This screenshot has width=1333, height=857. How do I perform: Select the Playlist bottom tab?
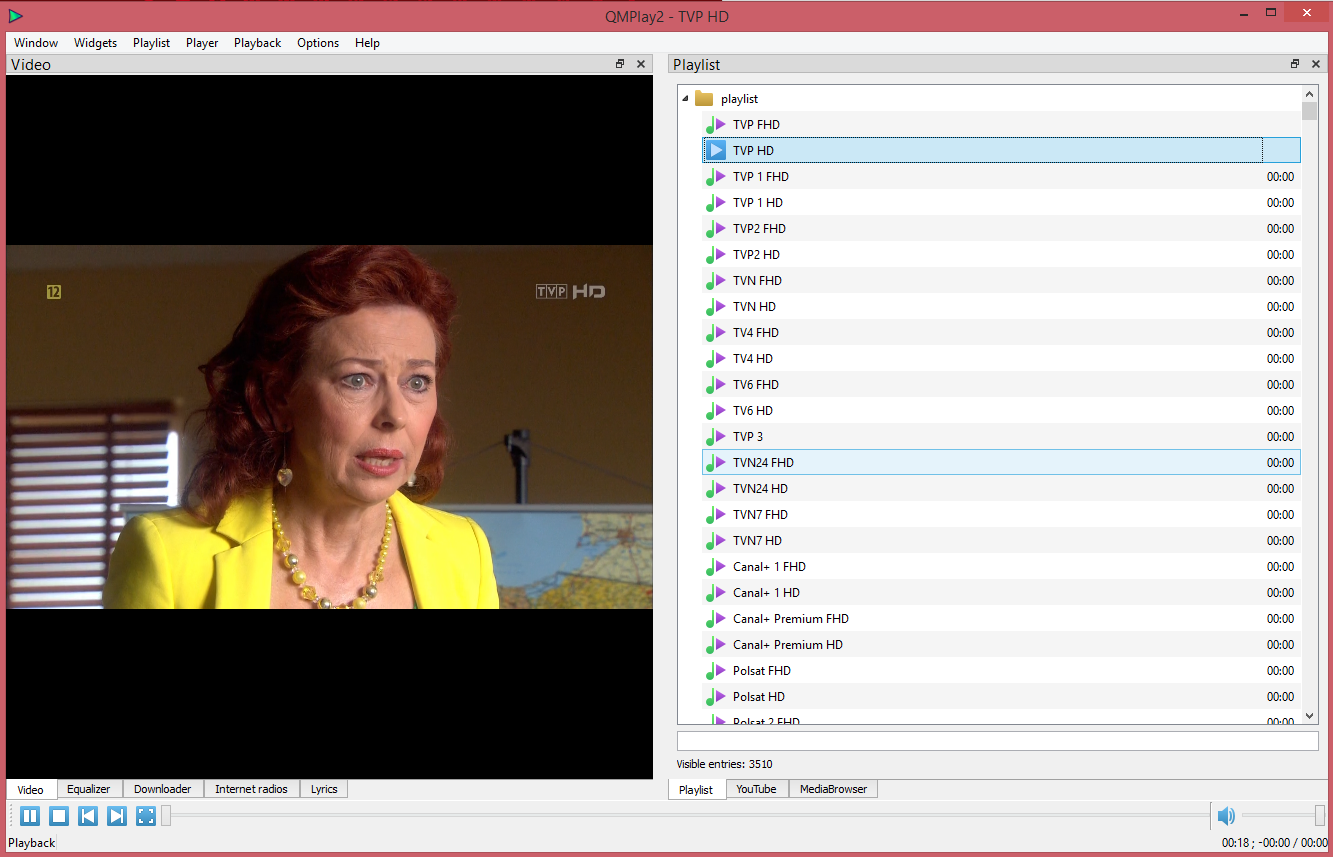(x=696, y=789)
